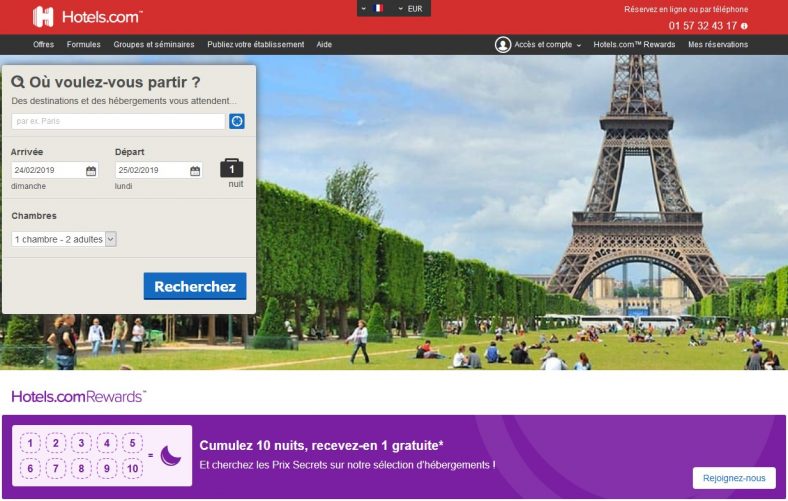Click the Rejoignez-nous button
Viewport: 788px width, 501px height.
pos(734,478)
